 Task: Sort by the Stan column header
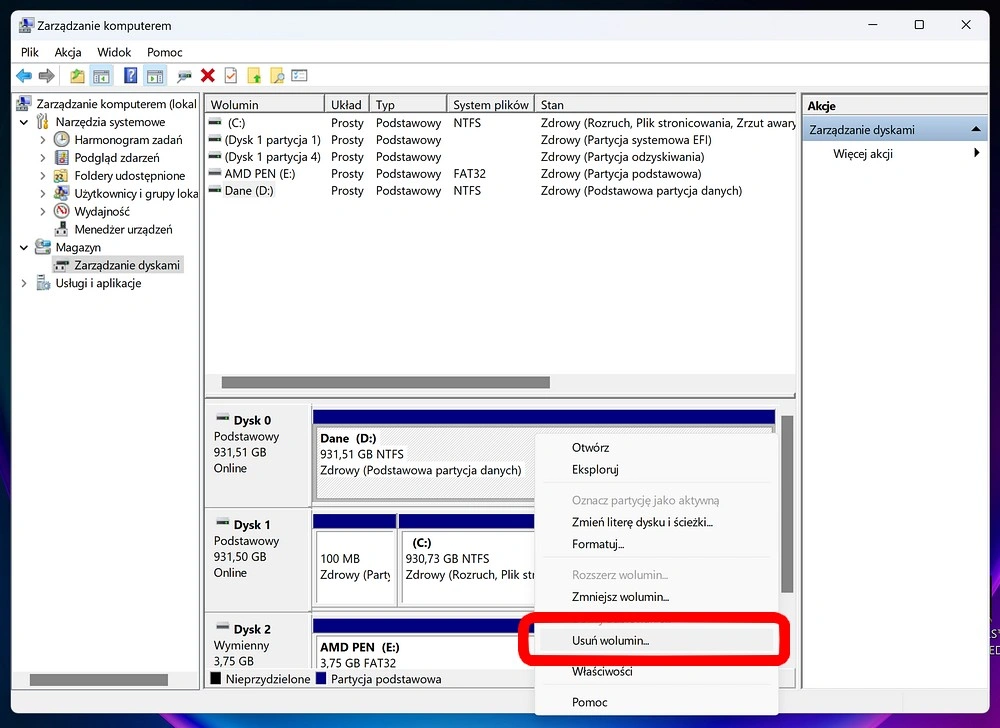pyautogui.click(x=666, y=105)
